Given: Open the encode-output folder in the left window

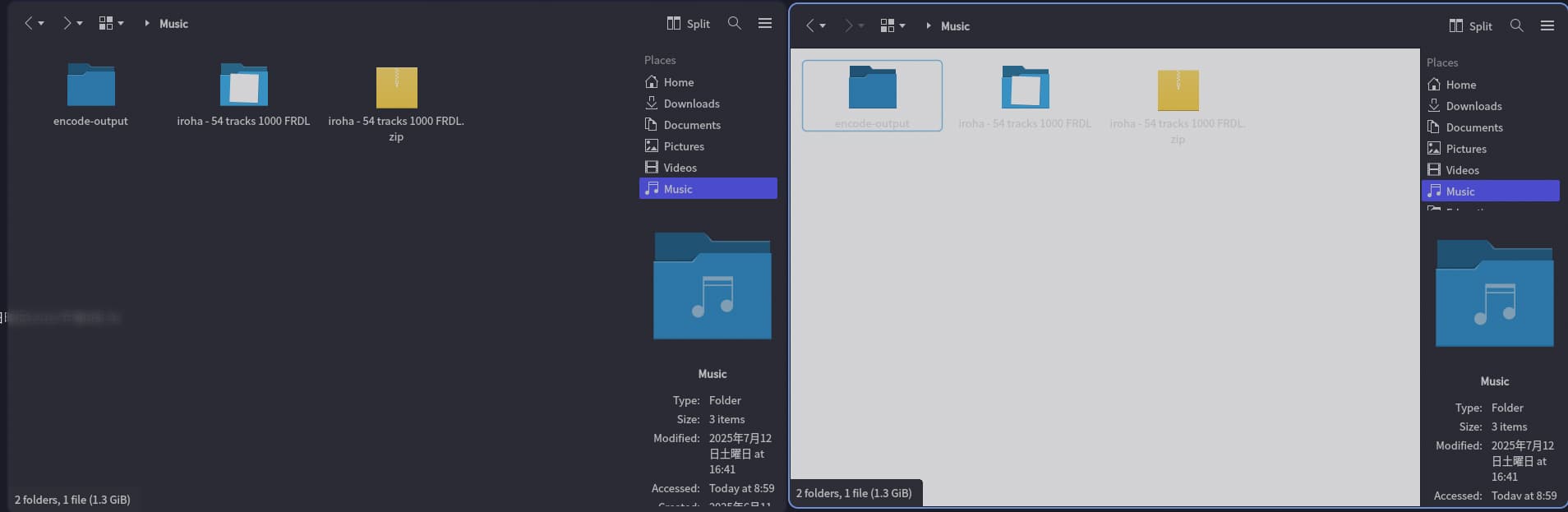Looking at the screenshot, I should click(x=90, y=86).
